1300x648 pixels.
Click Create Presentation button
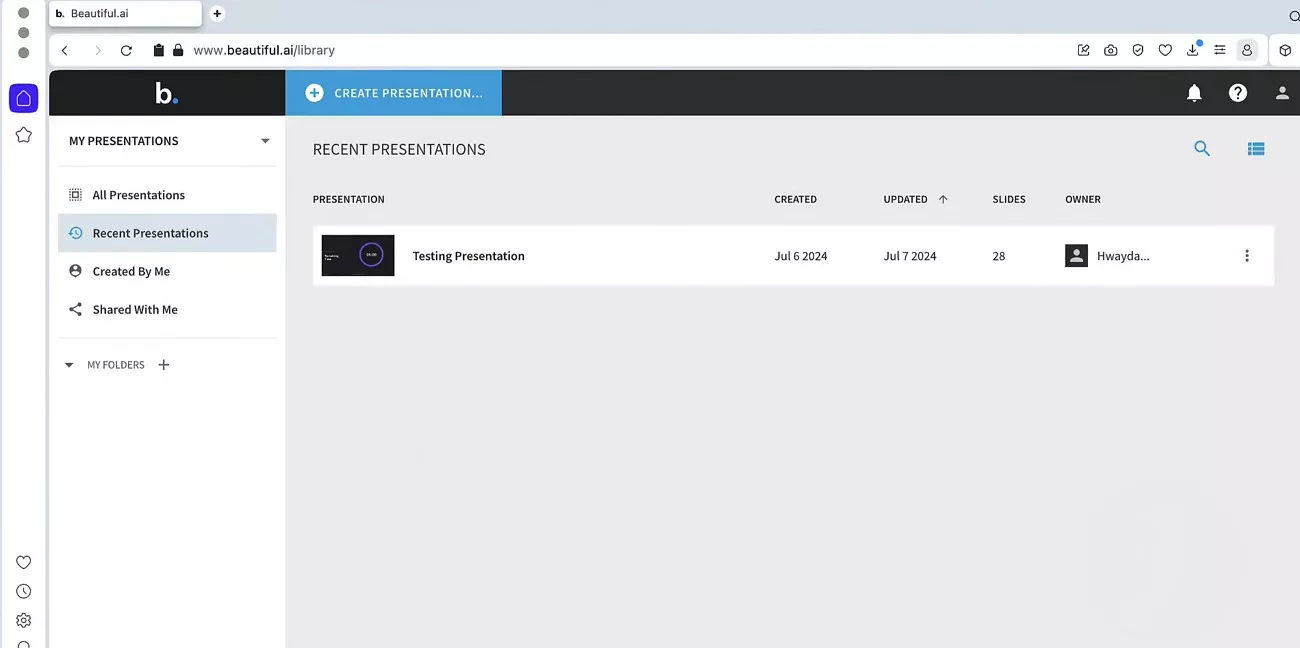[393, 93]
